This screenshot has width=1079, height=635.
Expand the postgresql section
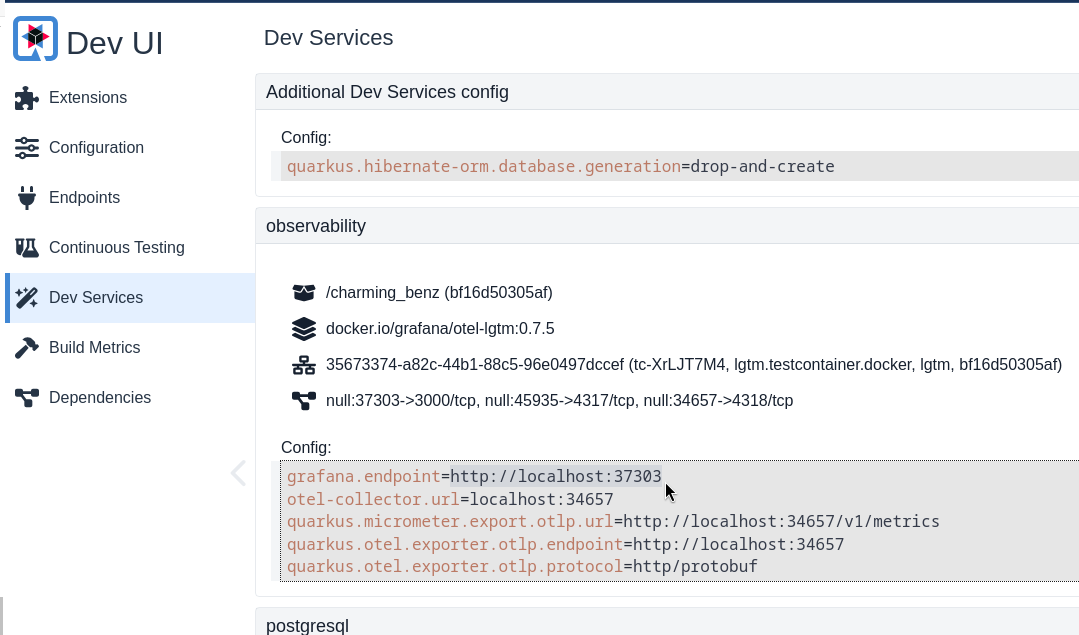point(307,625)
